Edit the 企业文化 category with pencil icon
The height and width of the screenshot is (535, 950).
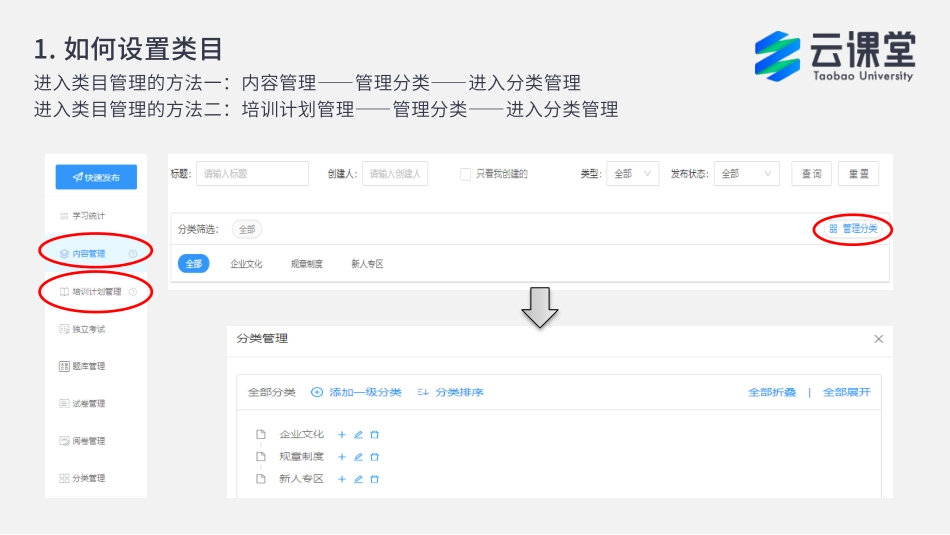[358, 434]
